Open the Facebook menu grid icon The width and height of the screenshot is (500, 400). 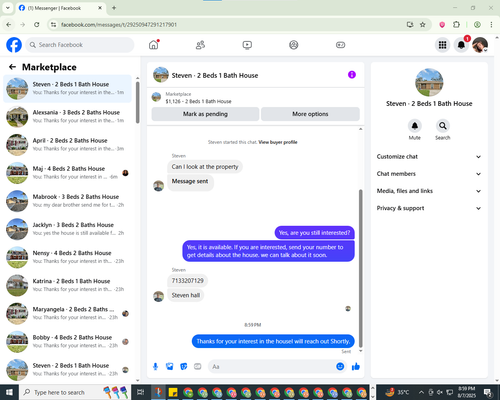(442, 45)
